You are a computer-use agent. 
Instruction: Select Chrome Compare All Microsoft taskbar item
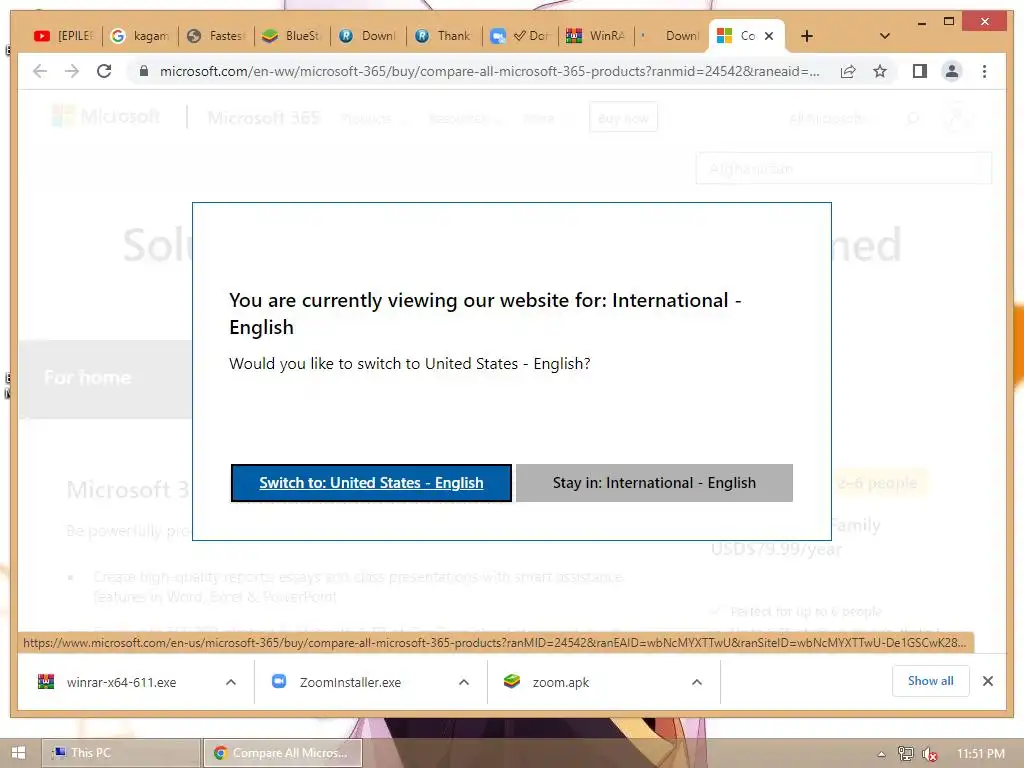pos(283,753)
